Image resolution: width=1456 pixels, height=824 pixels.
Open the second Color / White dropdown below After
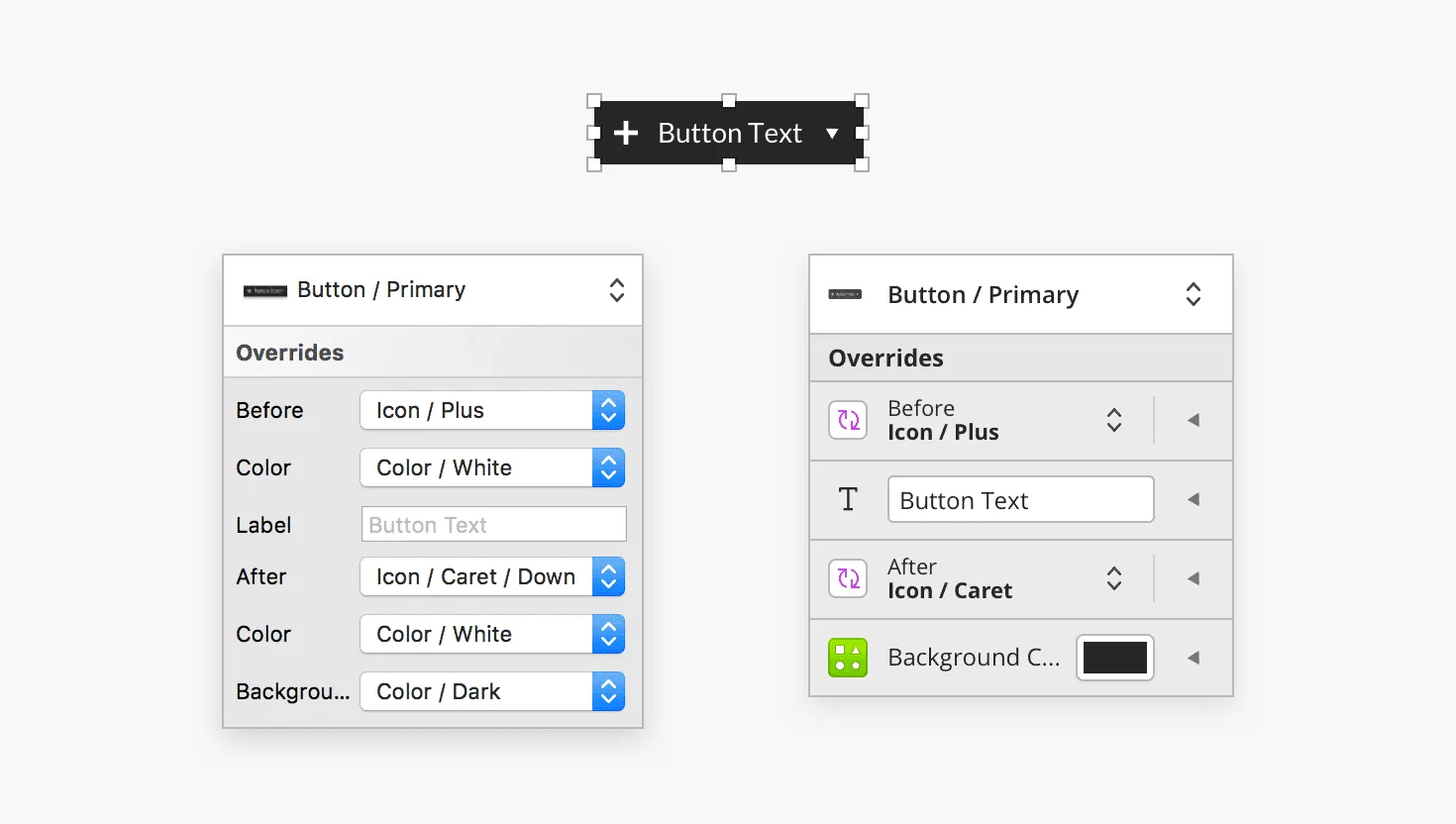click(x=492, y=634)
